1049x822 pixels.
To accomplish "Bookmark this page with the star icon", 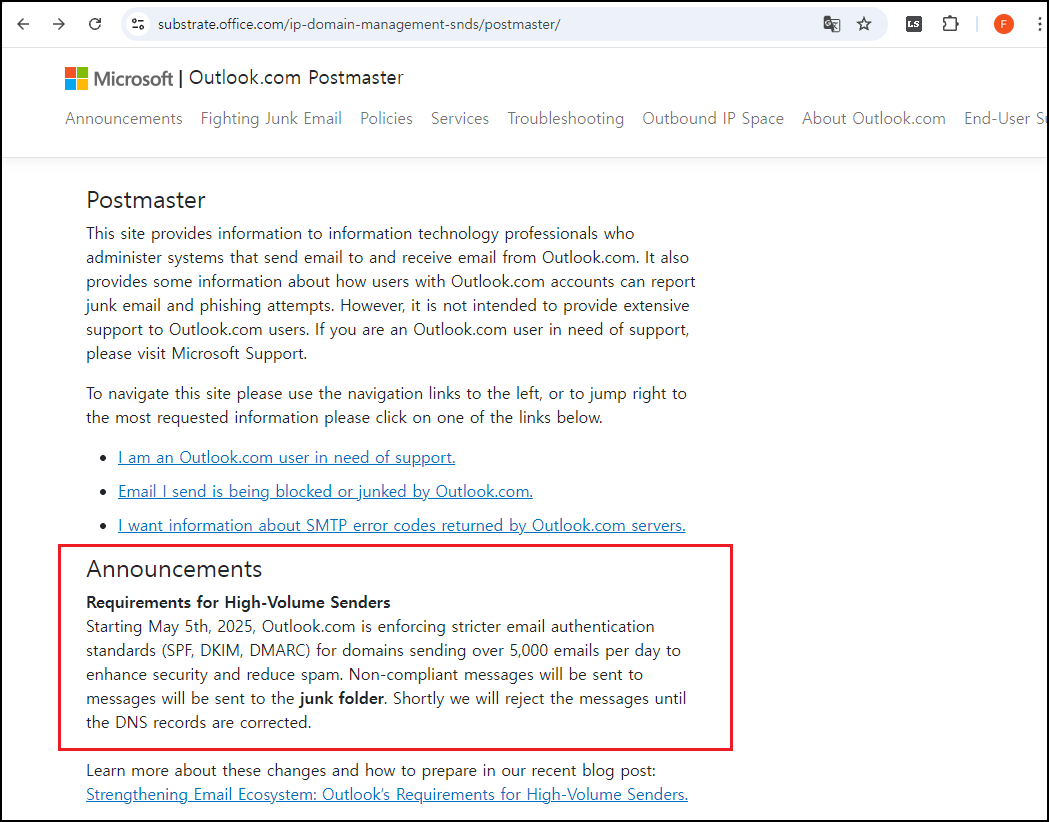I will [864, 24].
